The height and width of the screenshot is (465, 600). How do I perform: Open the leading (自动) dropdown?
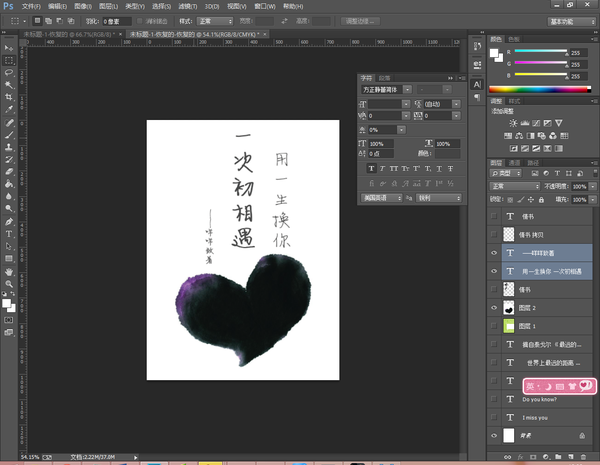tap(456, 104)
